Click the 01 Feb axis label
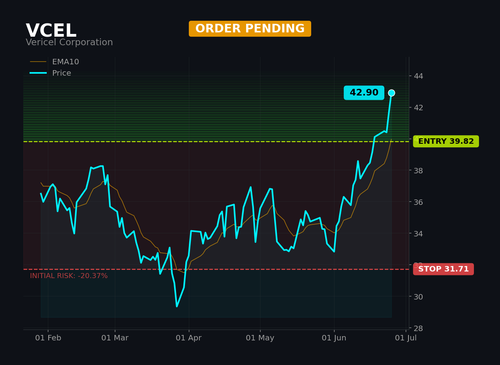Viewport: 500px width, 365px height. click(x=48, y=338)
